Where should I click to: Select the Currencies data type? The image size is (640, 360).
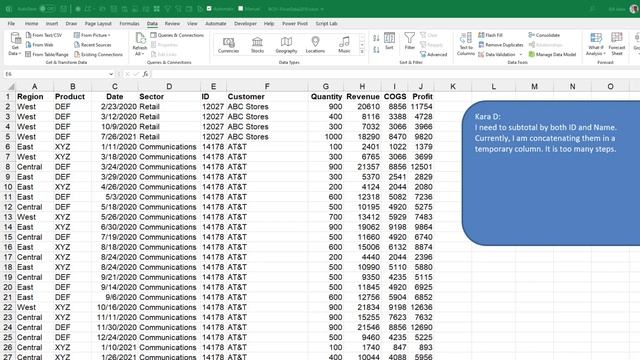click(x=229, y=45)
